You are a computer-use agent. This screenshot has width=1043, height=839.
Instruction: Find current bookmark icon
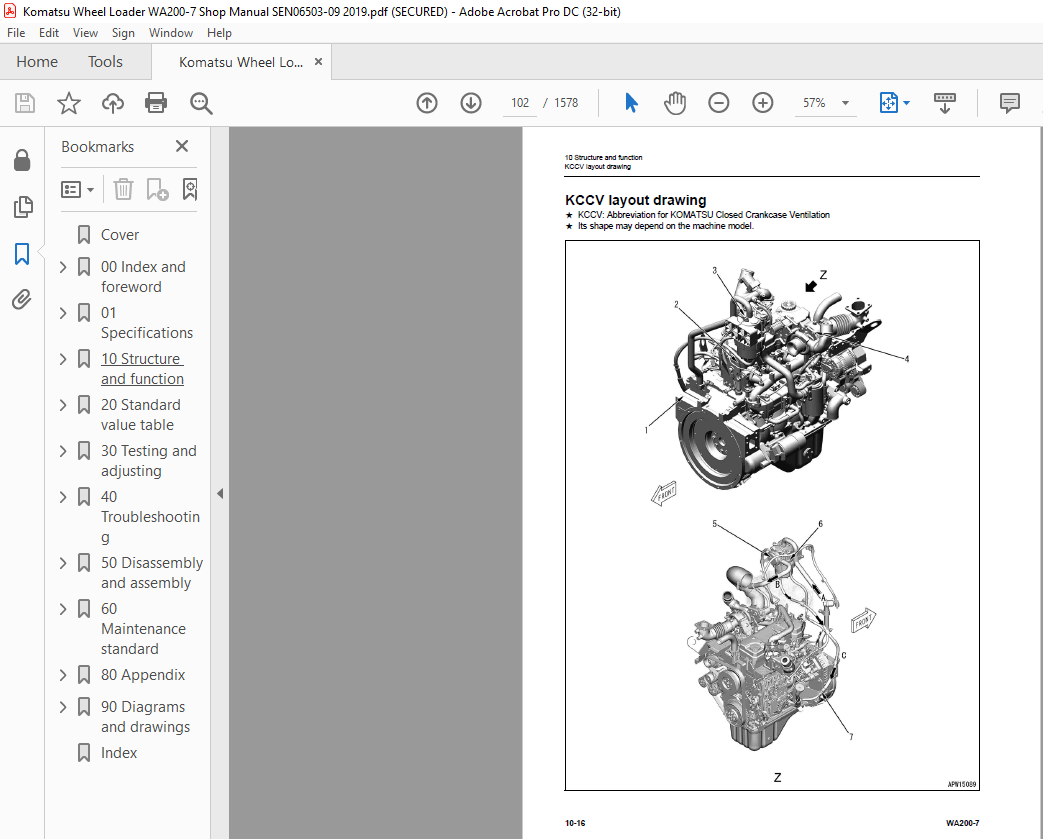click(190, 190)
